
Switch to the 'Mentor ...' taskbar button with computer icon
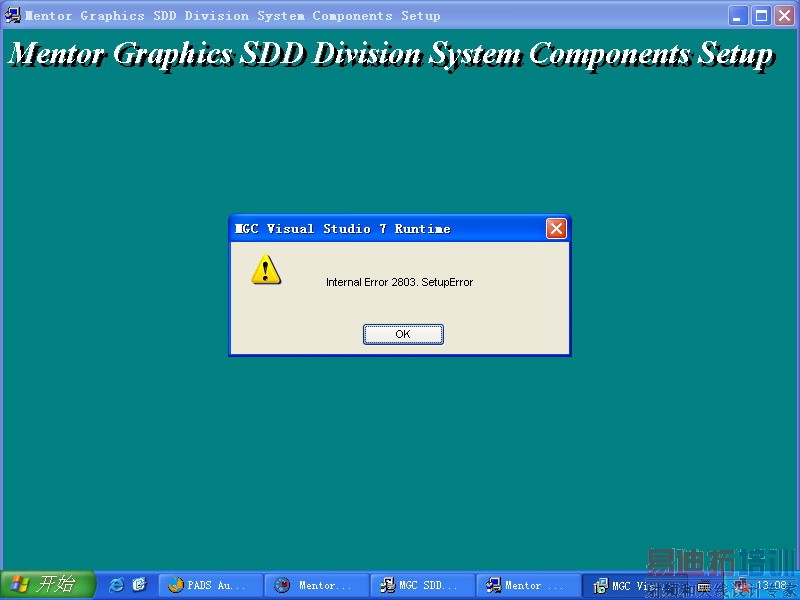click(529, 585)
